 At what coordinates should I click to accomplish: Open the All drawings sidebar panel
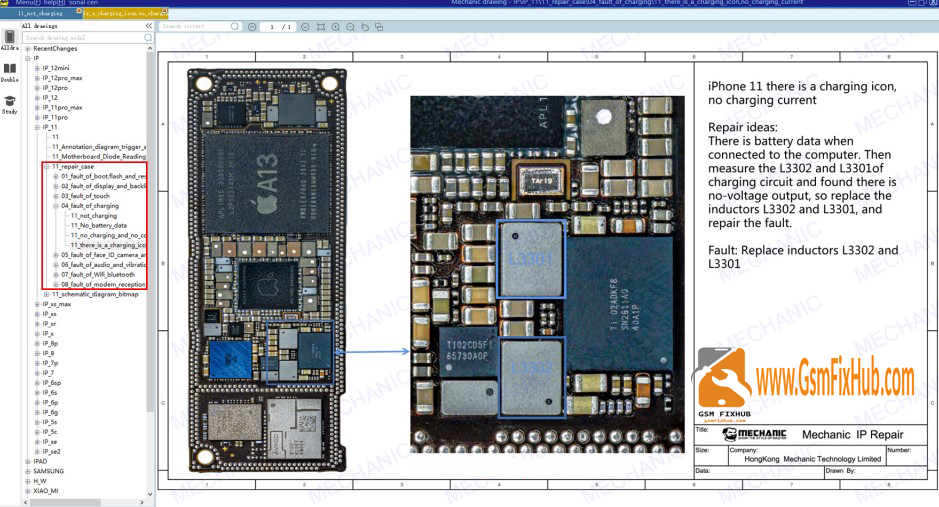click(9, 40)
